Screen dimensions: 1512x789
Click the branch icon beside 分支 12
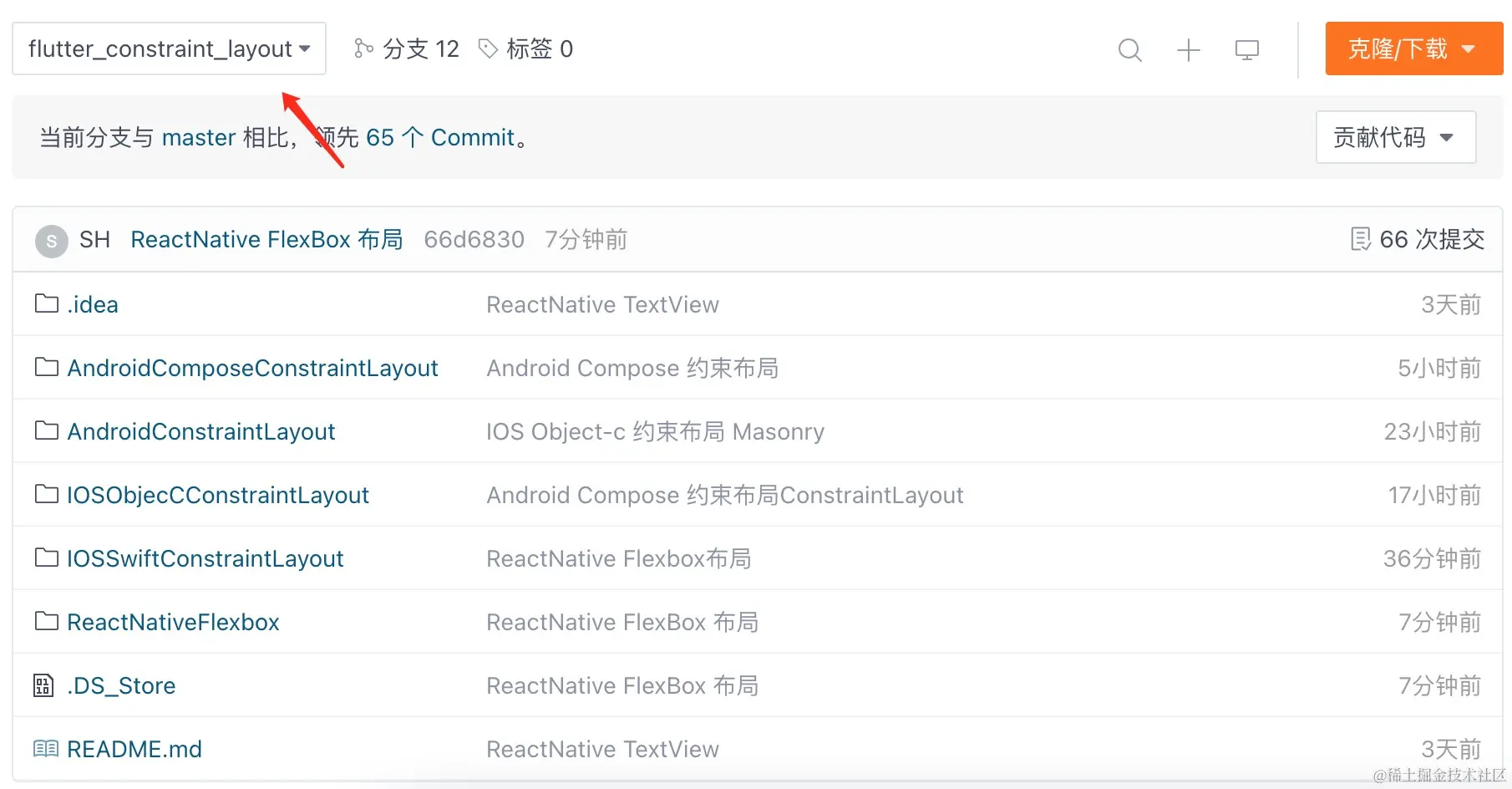(x=363, y=48)
